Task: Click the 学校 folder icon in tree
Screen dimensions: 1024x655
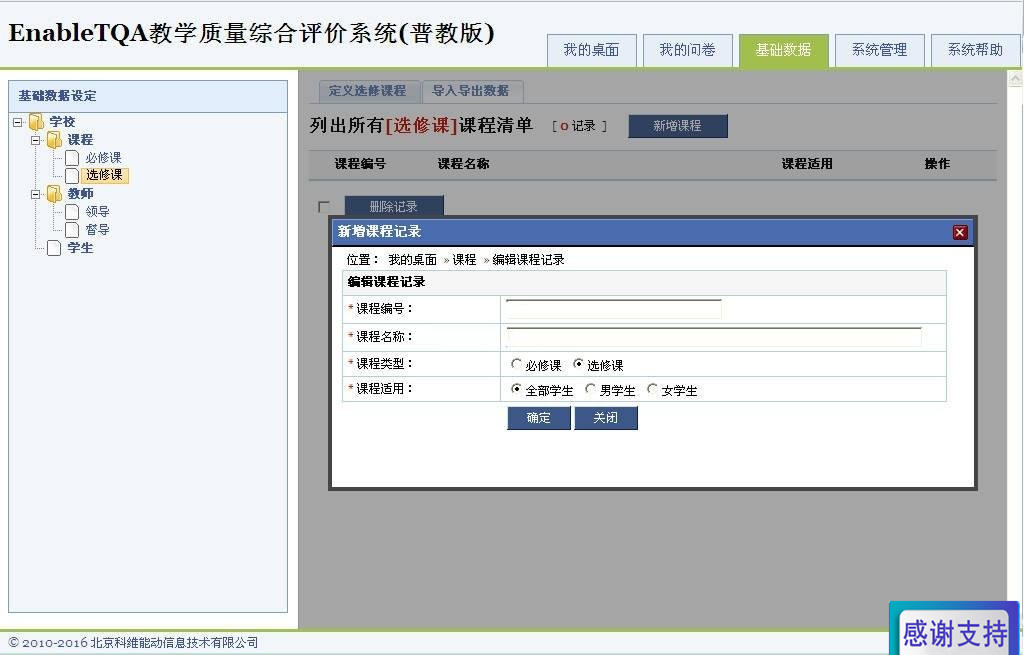Action: (37, 121)
